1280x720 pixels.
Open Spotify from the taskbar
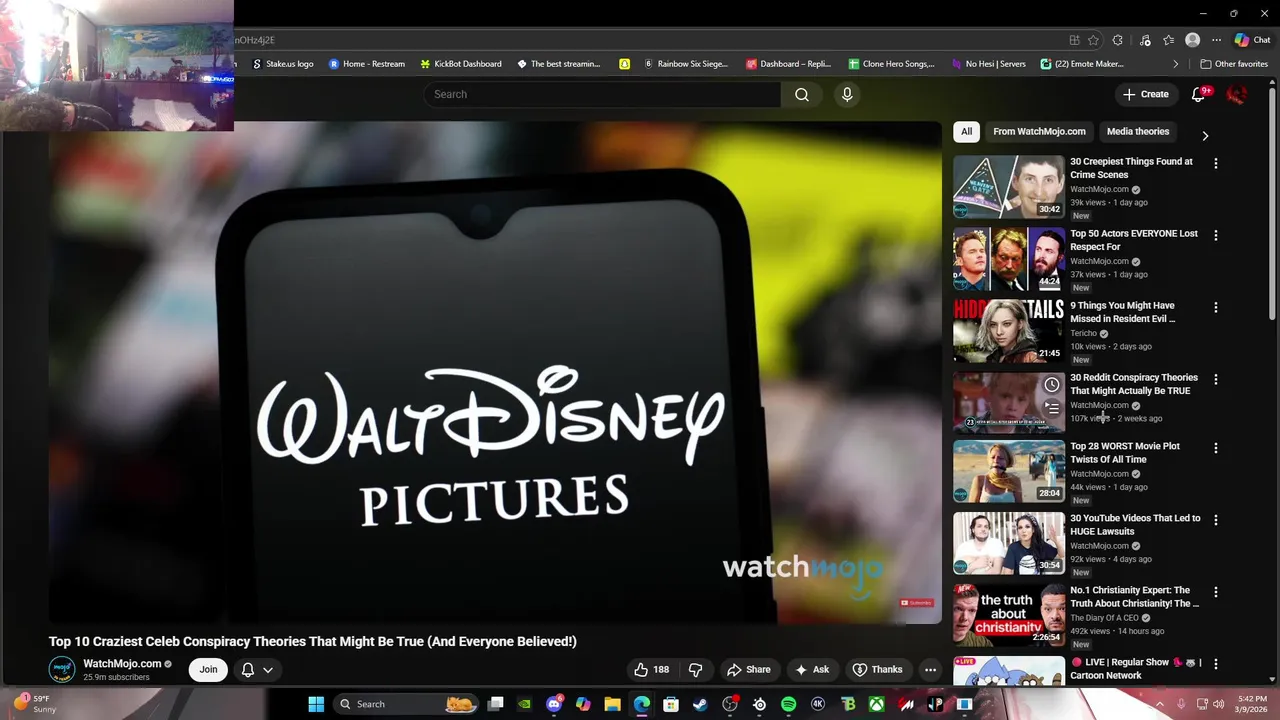[788, 704]
